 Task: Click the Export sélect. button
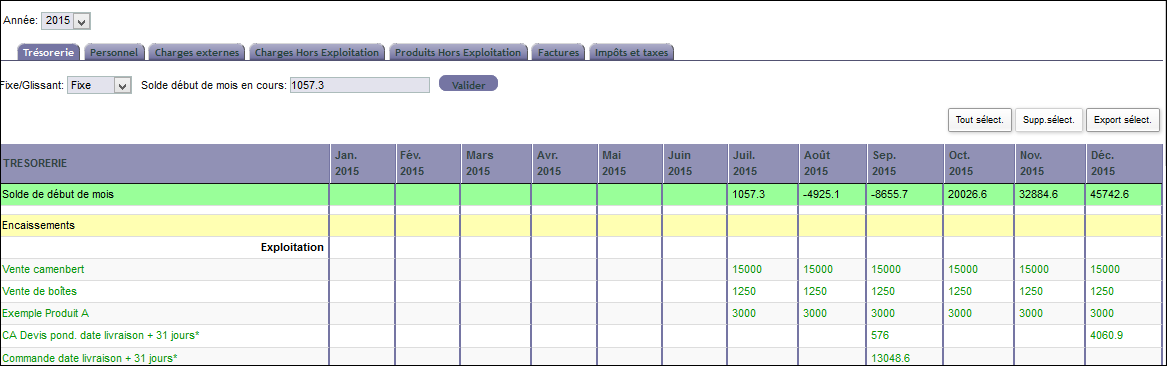[1122, 120]
